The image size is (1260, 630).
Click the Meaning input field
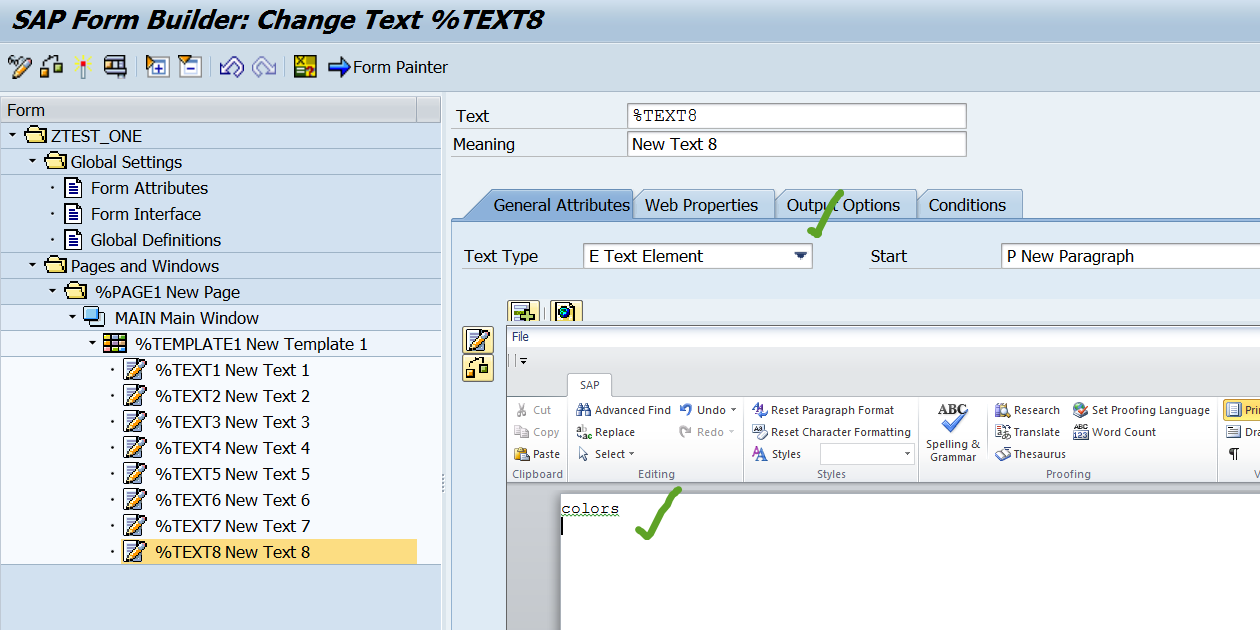pos(797,144)
